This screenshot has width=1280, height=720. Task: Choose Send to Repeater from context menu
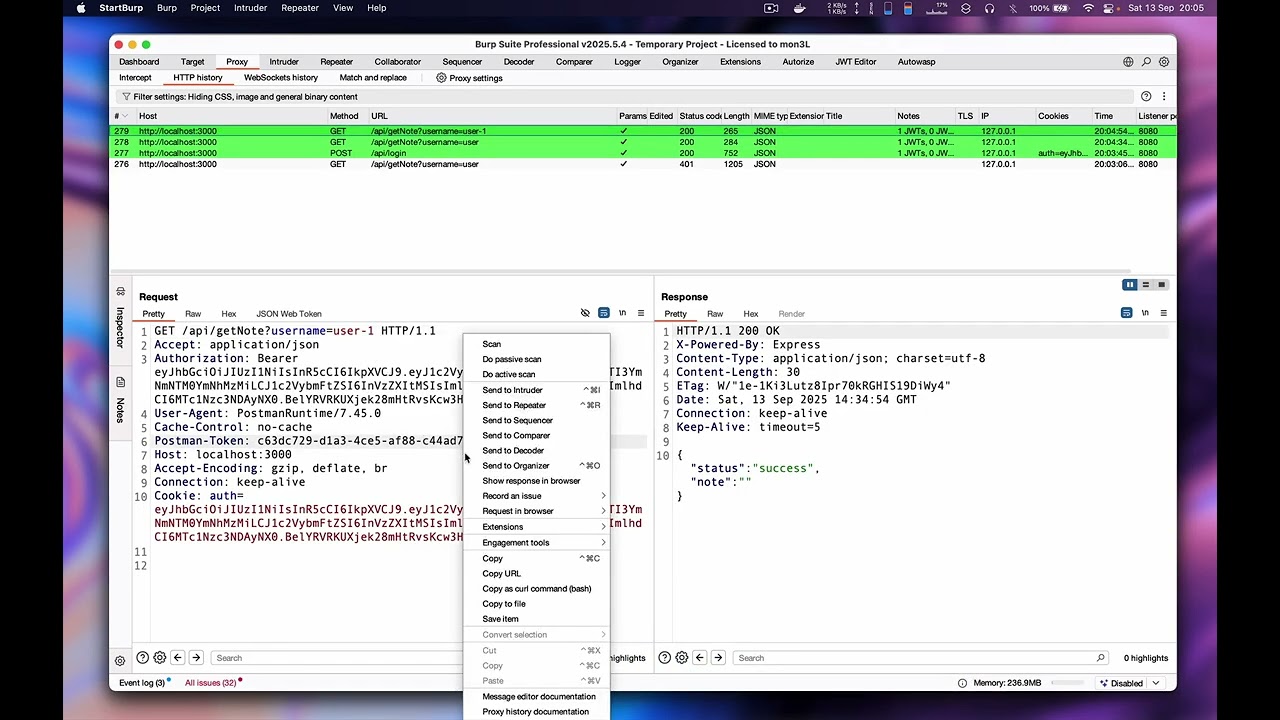pos(537,405)
